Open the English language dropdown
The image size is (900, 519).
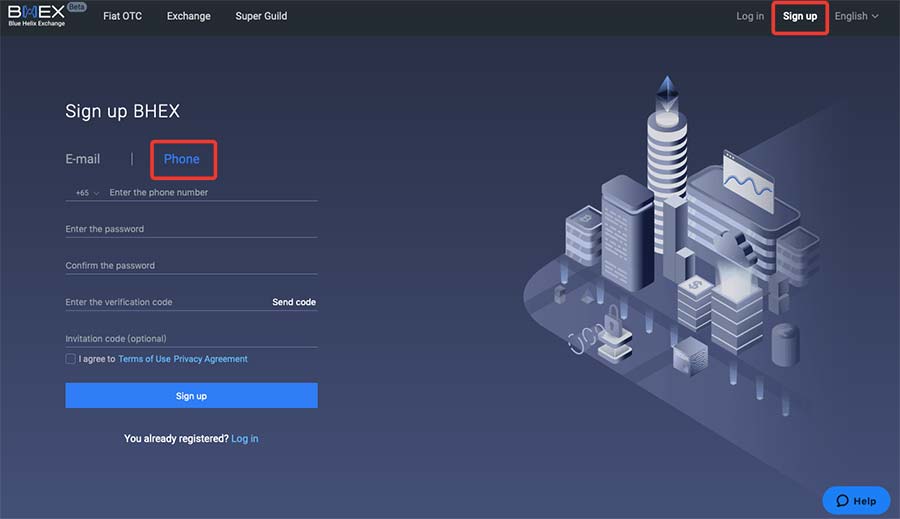(856, 16)
